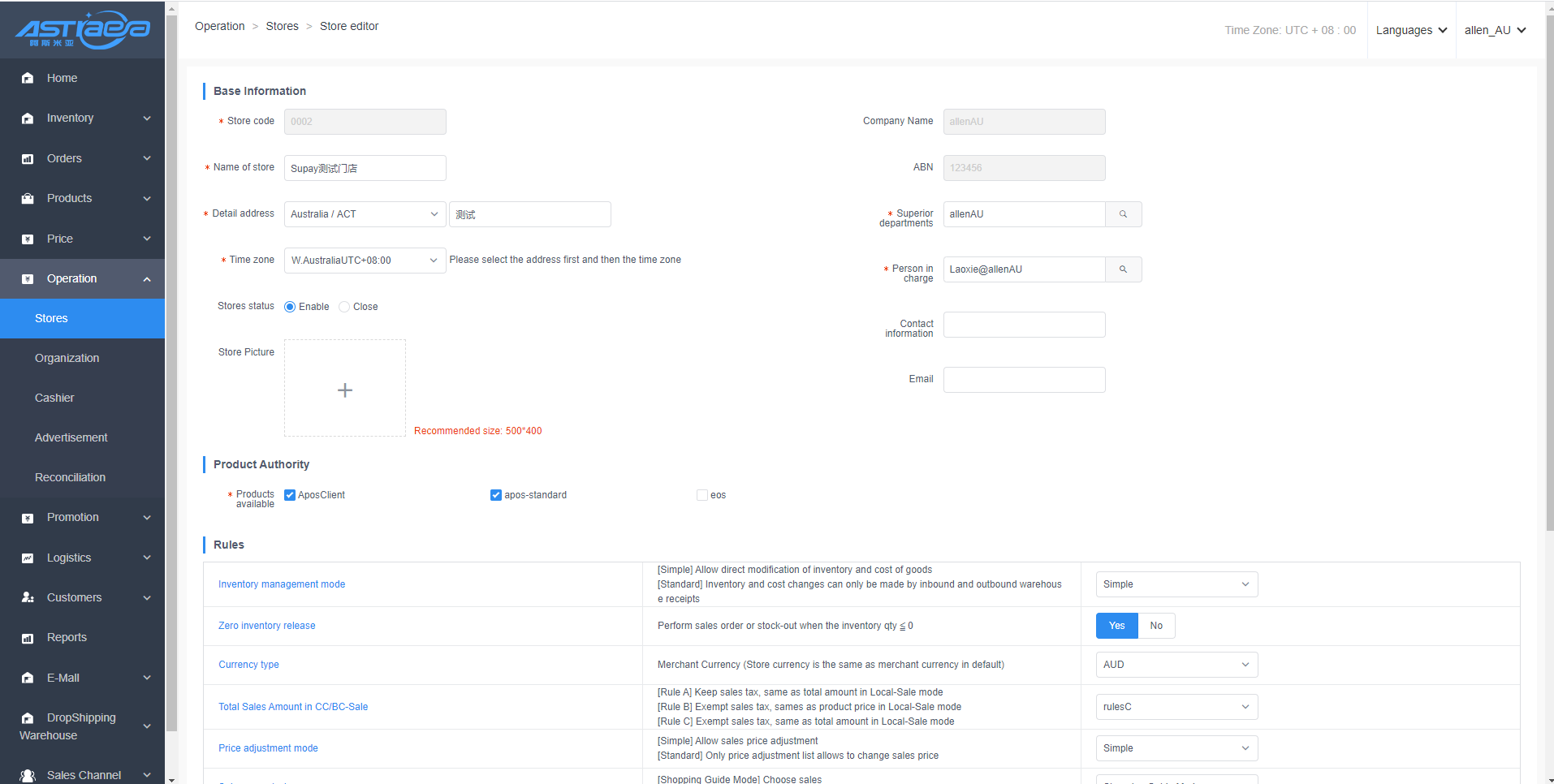Expand the Languages menu
This screenshot has height=784, width=1554.
1411,30
